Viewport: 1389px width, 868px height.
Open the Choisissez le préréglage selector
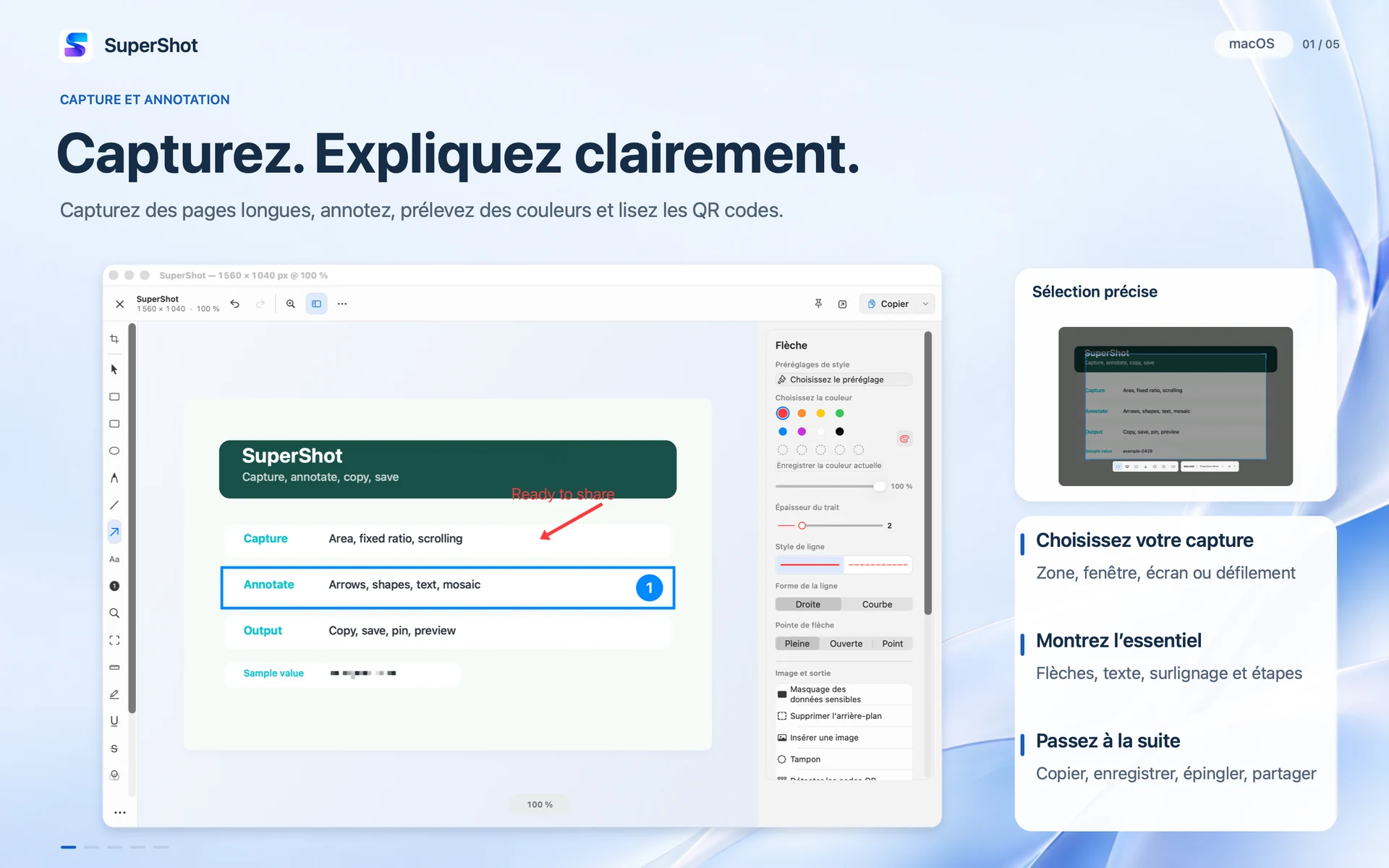pyautogui.click(x=844, y=379)
